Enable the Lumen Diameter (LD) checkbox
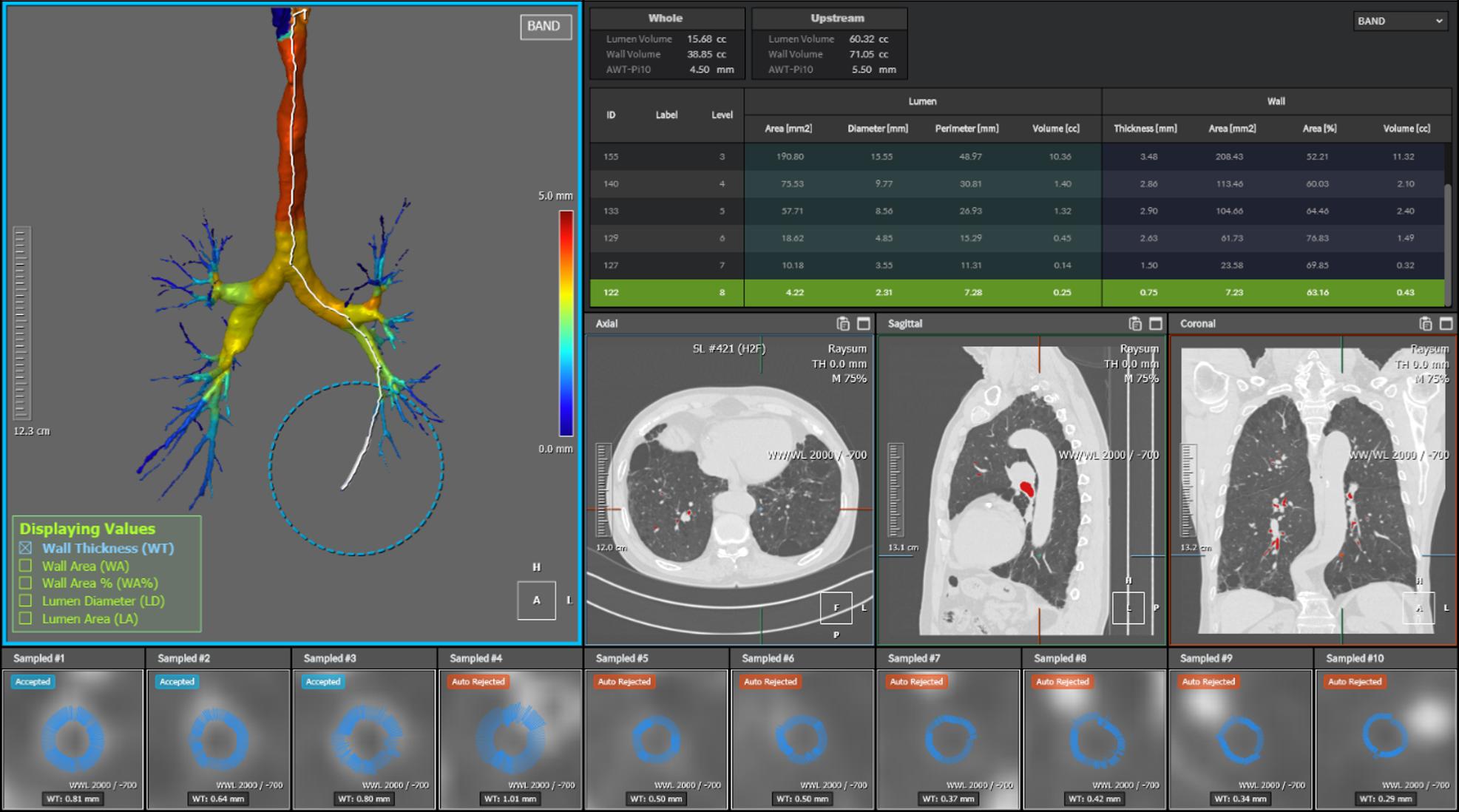This screenshot has width=1459, height=812. click(26, 600)
